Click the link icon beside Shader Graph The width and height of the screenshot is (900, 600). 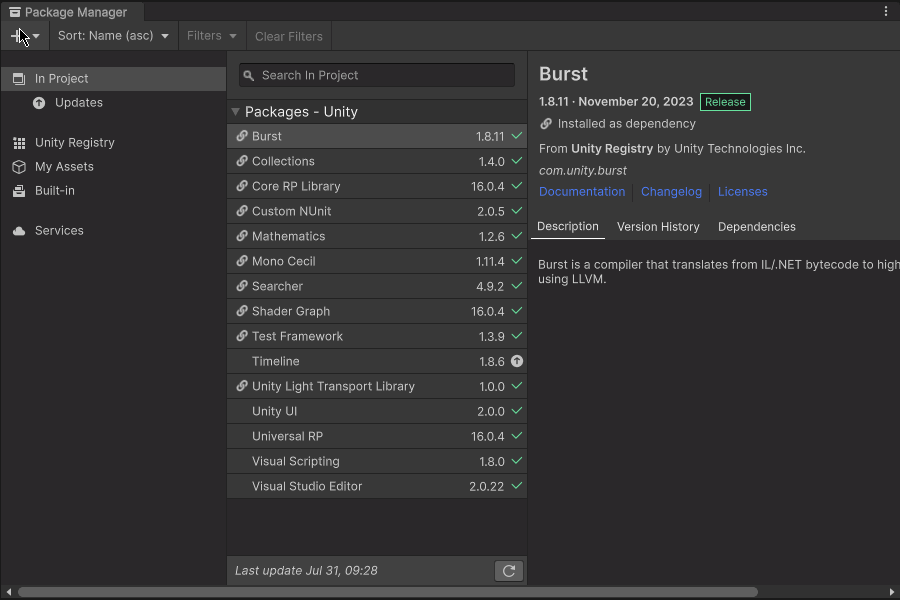click(242, 311)
